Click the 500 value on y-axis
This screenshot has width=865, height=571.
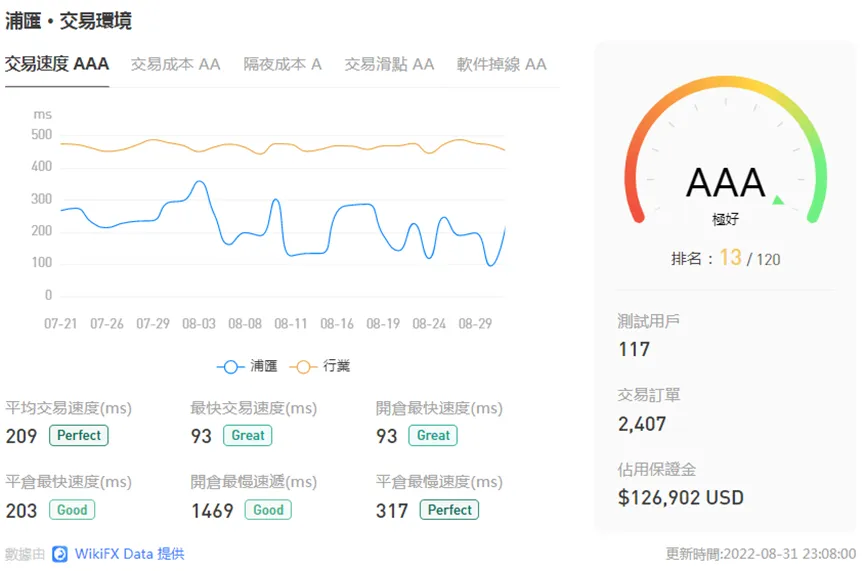coord(41,135)
